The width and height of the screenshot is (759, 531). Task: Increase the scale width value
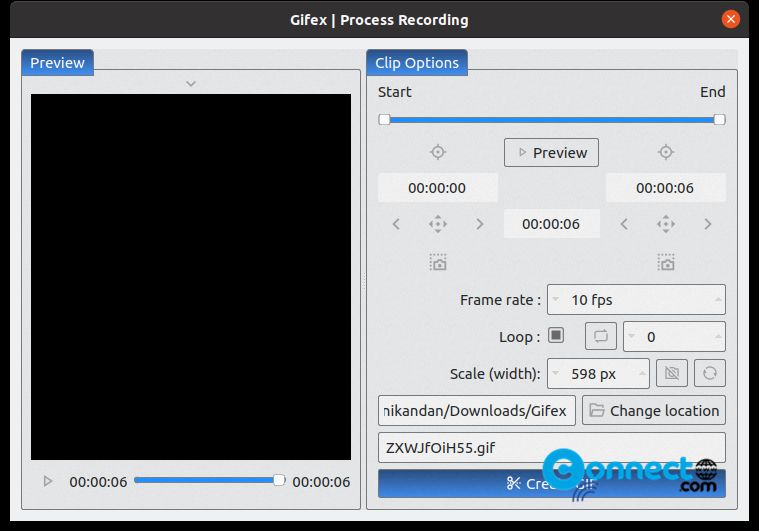(x=642, y=373)
